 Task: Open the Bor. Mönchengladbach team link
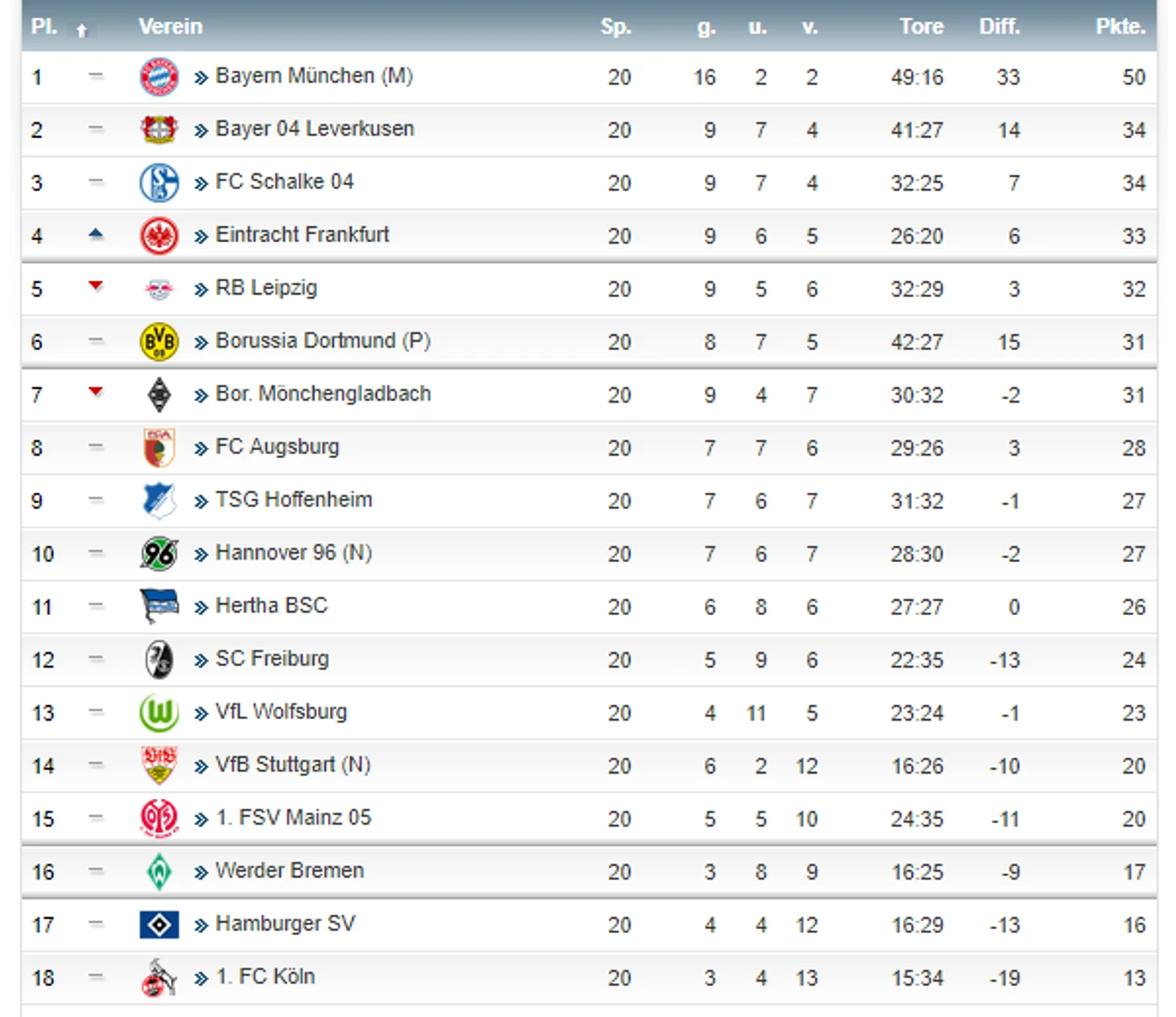pyautogui.click(x=323, y=395)
